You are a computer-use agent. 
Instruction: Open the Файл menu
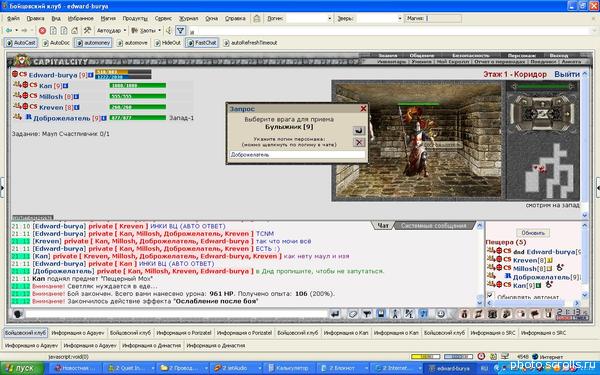pos(13,18)
